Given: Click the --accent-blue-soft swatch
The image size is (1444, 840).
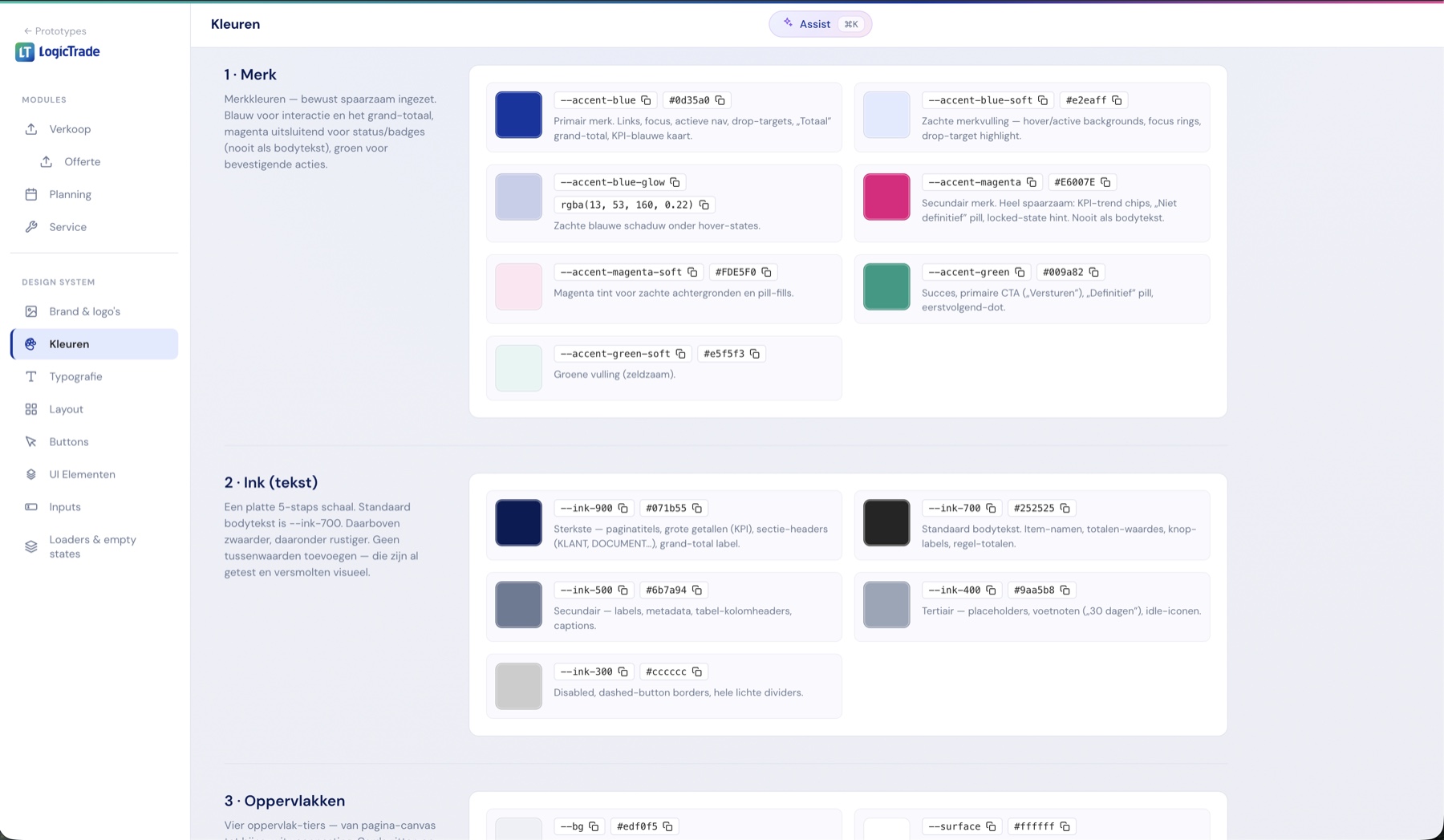Looking at the screenshot, I should coord(886,115).
